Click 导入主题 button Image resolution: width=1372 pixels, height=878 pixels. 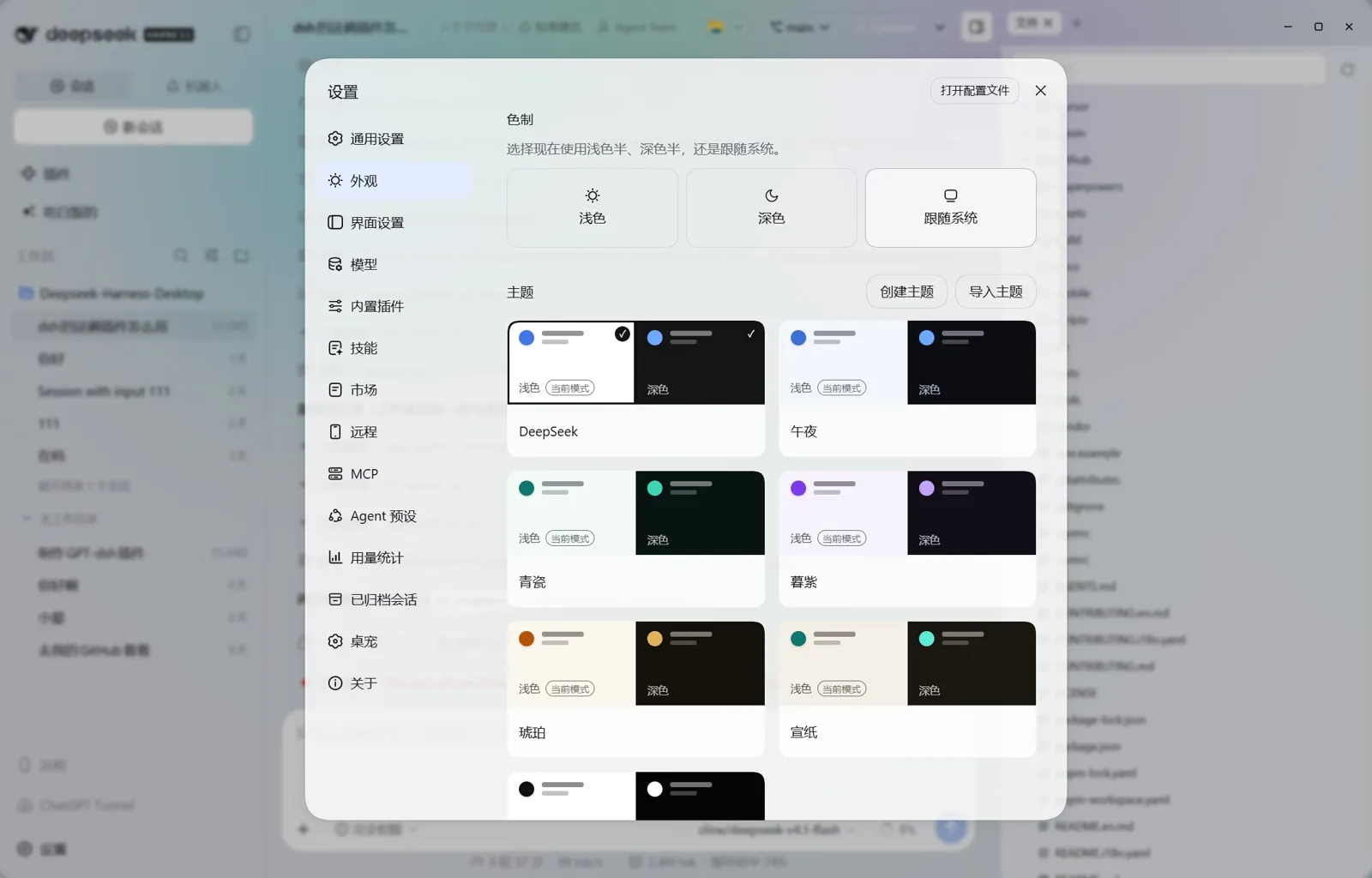coord(996,292)
